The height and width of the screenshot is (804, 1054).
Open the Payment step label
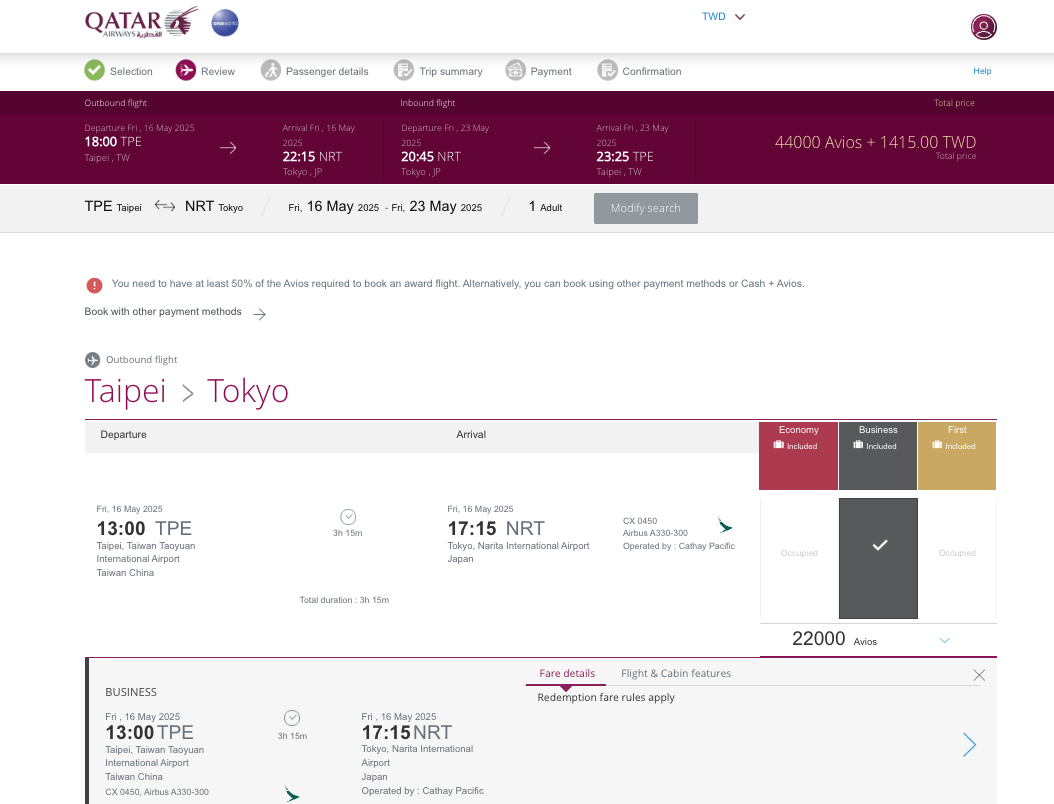[551, 71]
